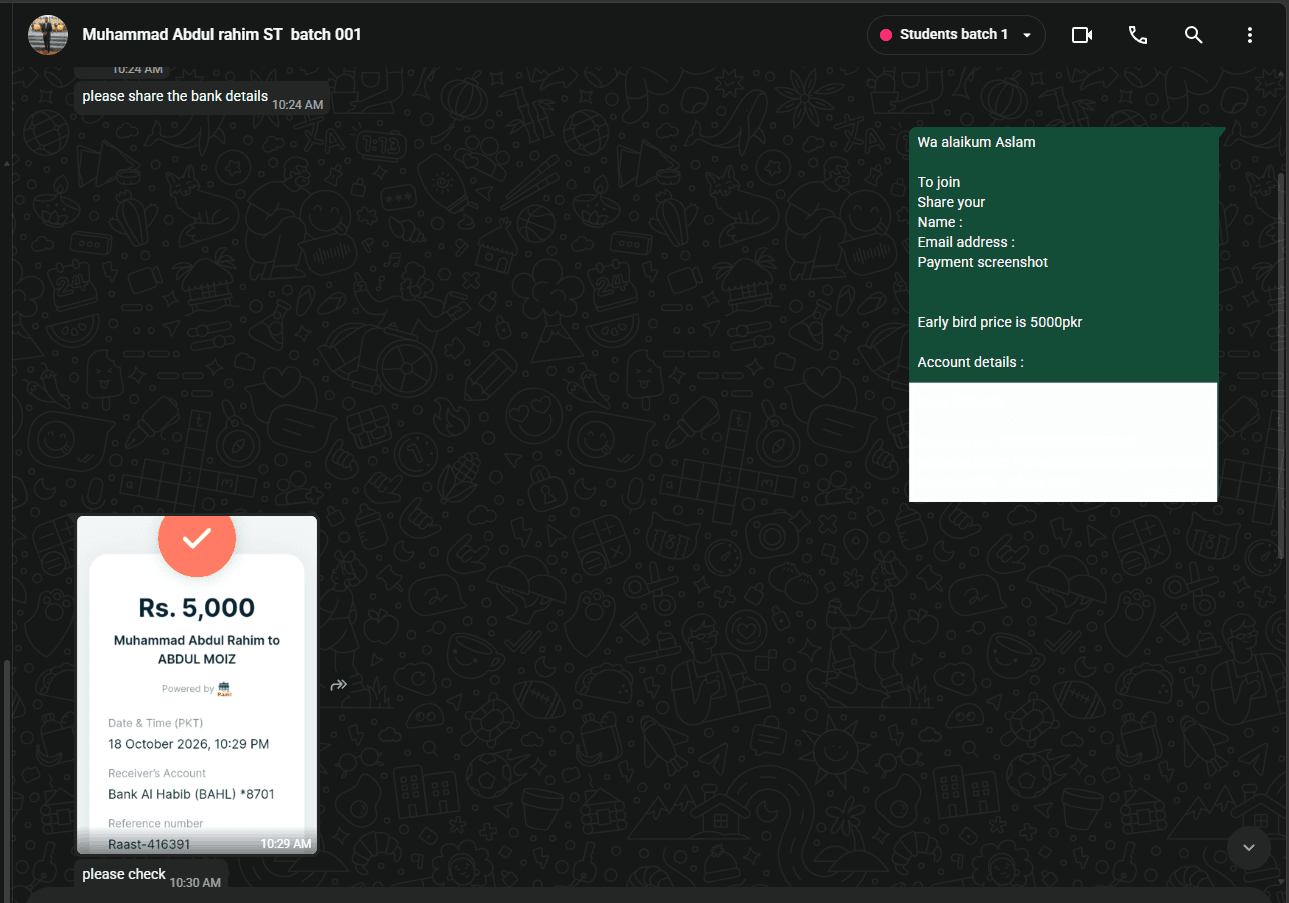
Task: Open search in this chat
Action: point(1193,35)
